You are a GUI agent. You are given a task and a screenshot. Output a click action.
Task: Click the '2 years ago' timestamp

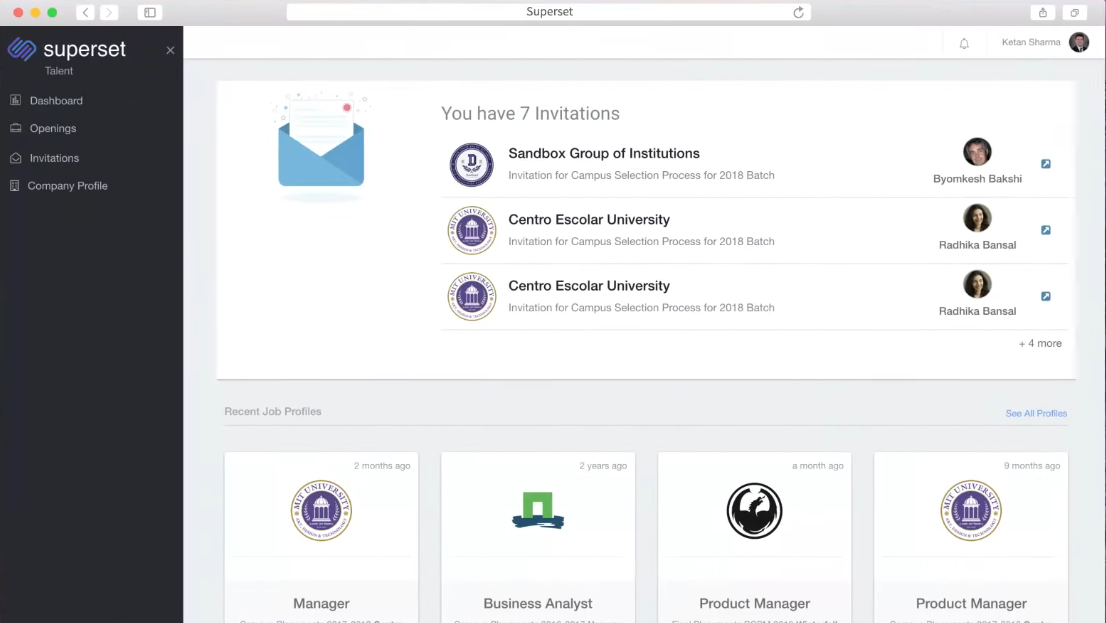pyautogui.click(x=603, y=466)
